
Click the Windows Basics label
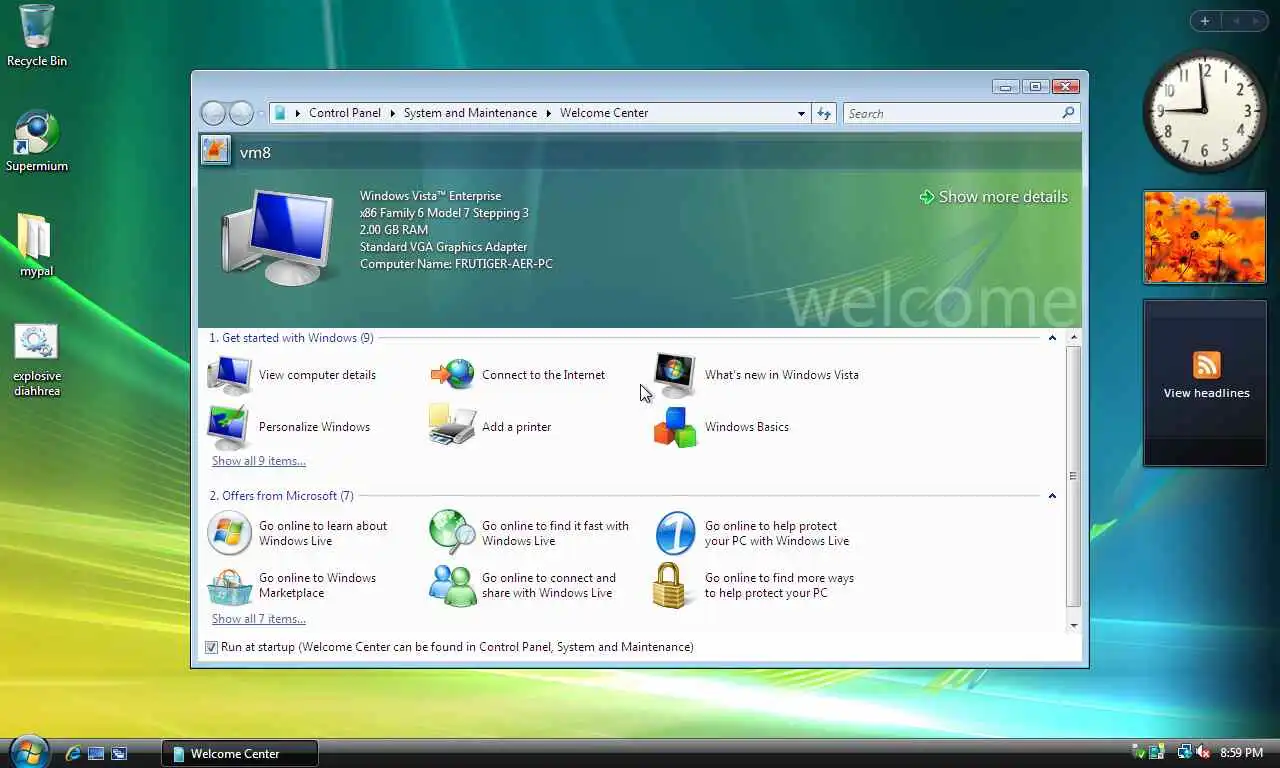pyautogui.click(x=747, y=427)
